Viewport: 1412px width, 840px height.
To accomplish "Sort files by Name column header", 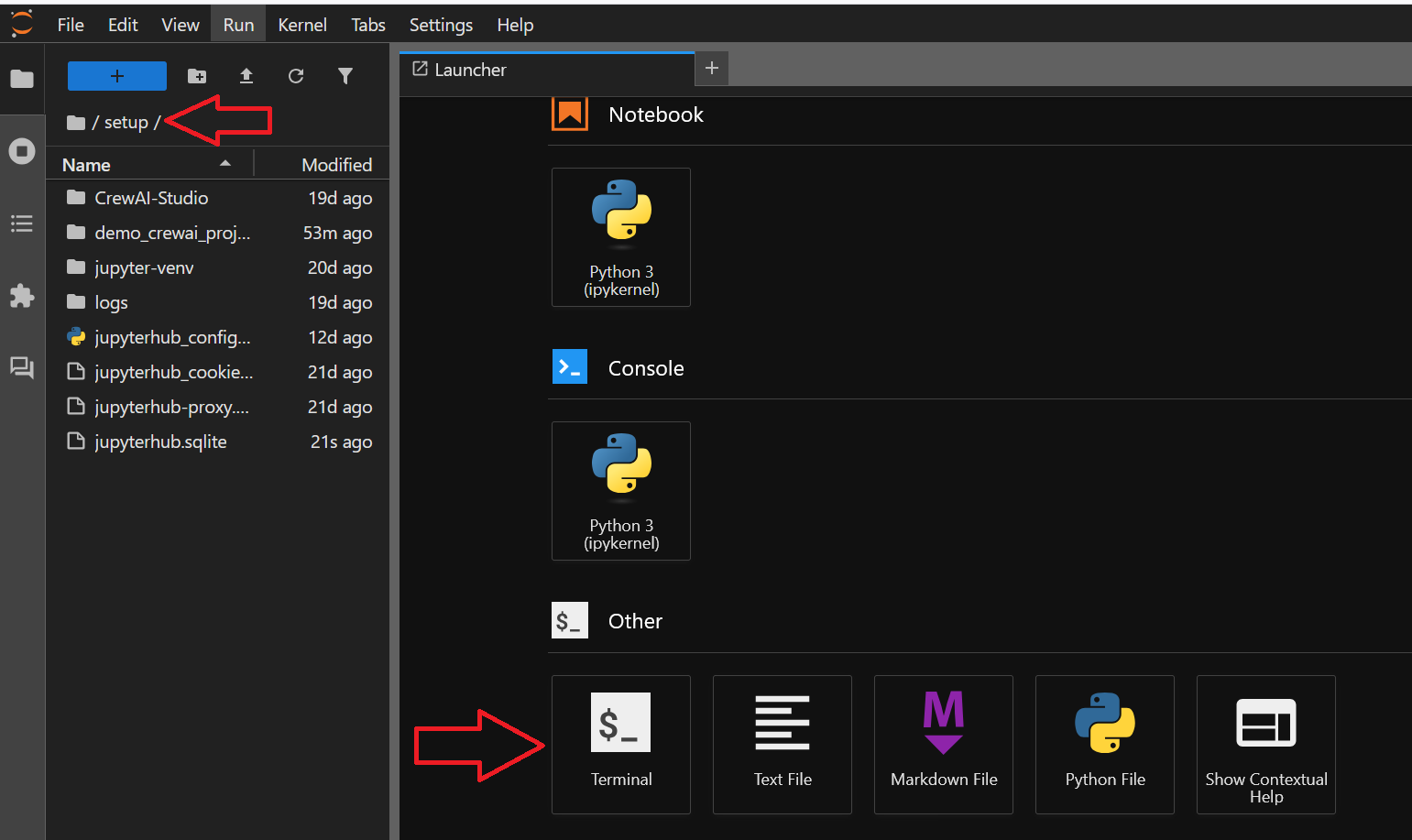I will pos(149,165).
